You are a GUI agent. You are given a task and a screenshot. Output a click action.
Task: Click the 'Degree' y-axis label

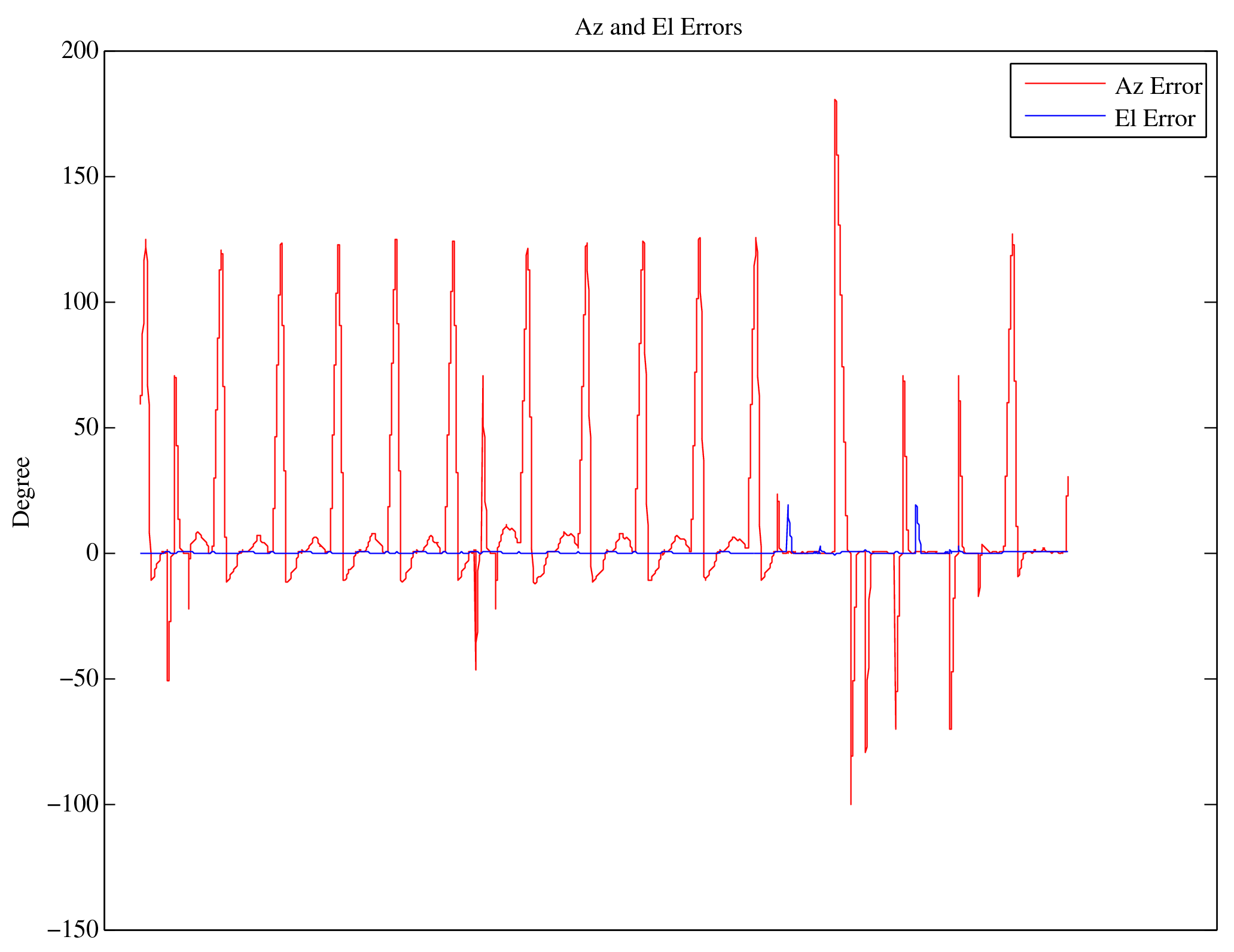click(22, 492)
